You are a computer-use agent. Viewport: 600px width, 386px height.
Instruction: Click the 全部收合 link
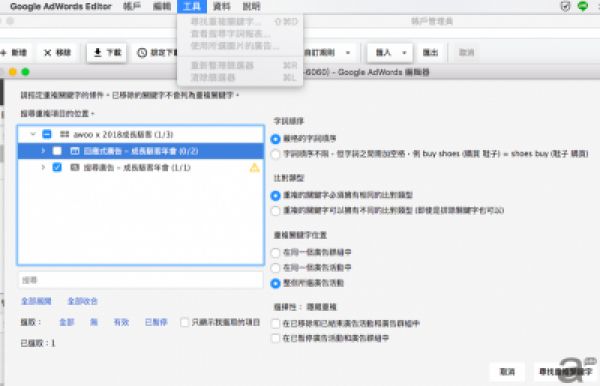click(x=83, y=301)
